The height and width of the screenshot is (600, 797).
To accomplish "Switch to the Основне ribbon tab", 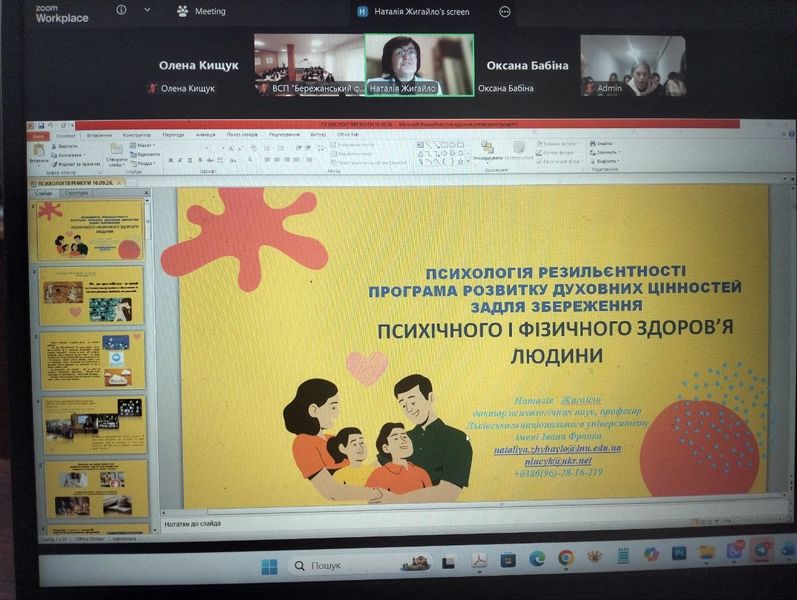I will pyautogui.click(x=65, y=136).
